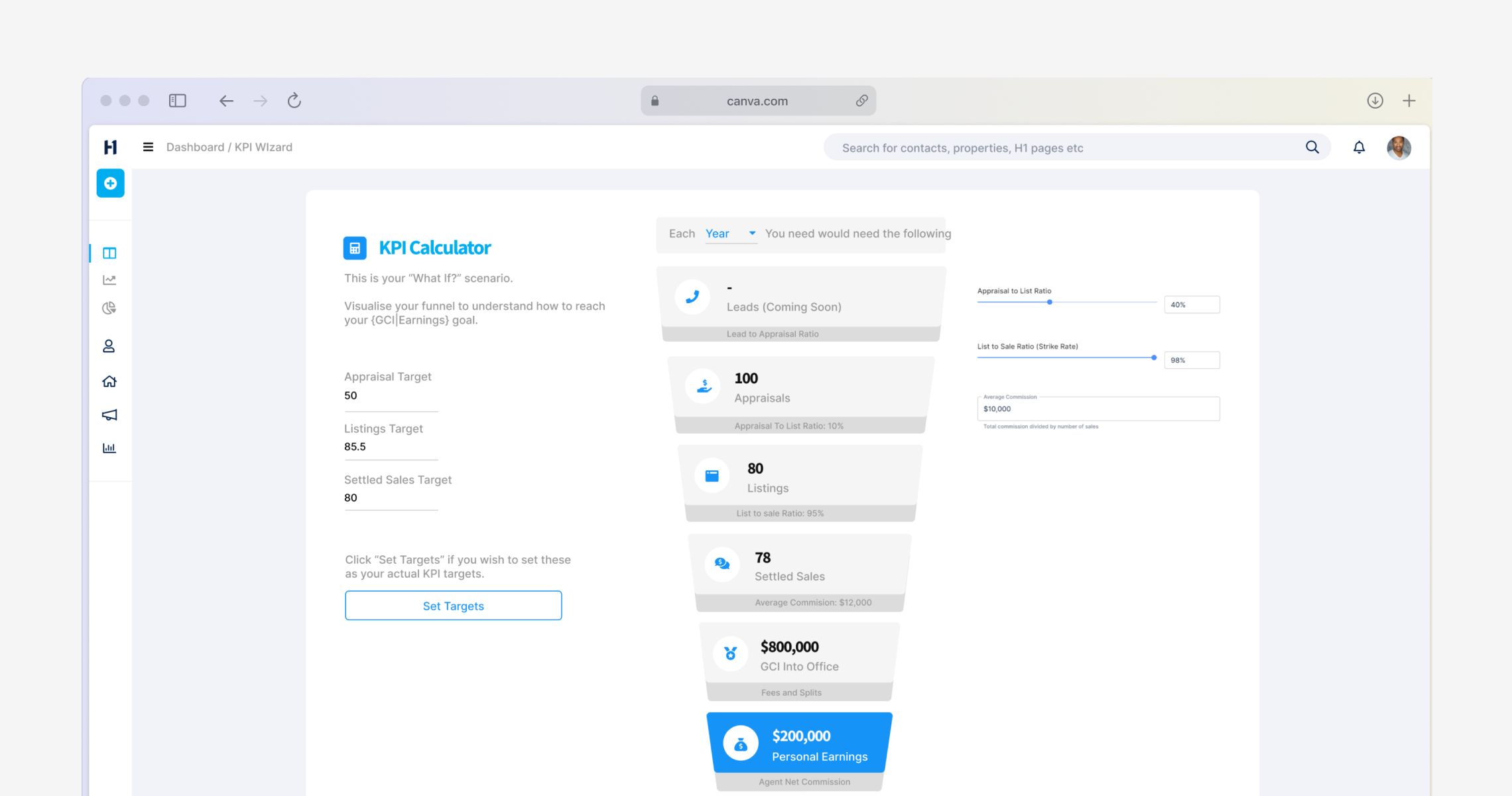Click the "Lead to Appraisal Ratio" label

773,334
